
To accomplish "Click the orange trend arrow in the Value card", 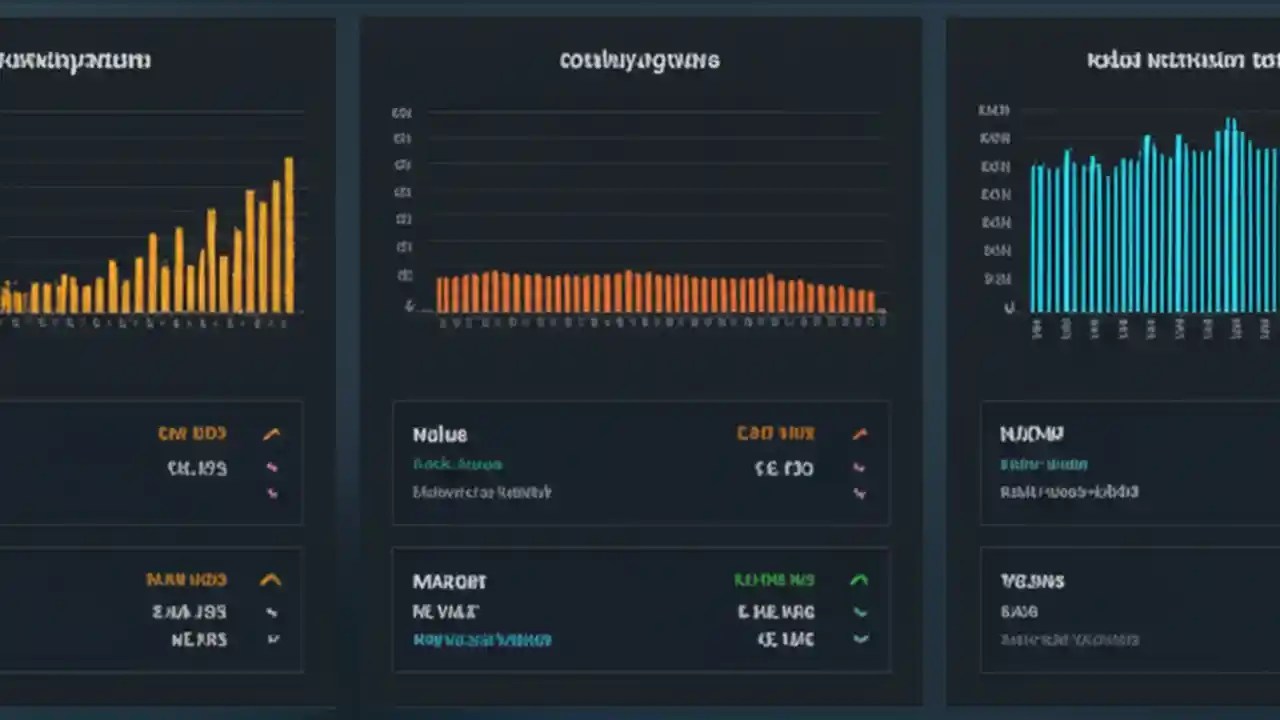I will 859,433.
